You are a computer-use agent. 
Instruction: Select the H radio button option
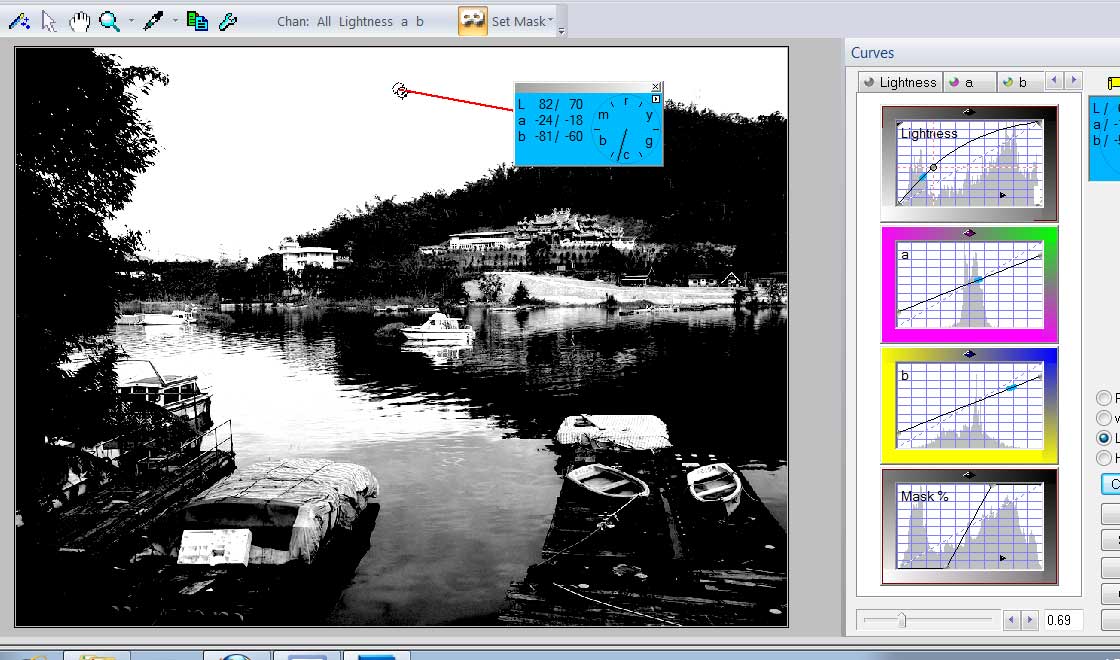pos(1105,458)
